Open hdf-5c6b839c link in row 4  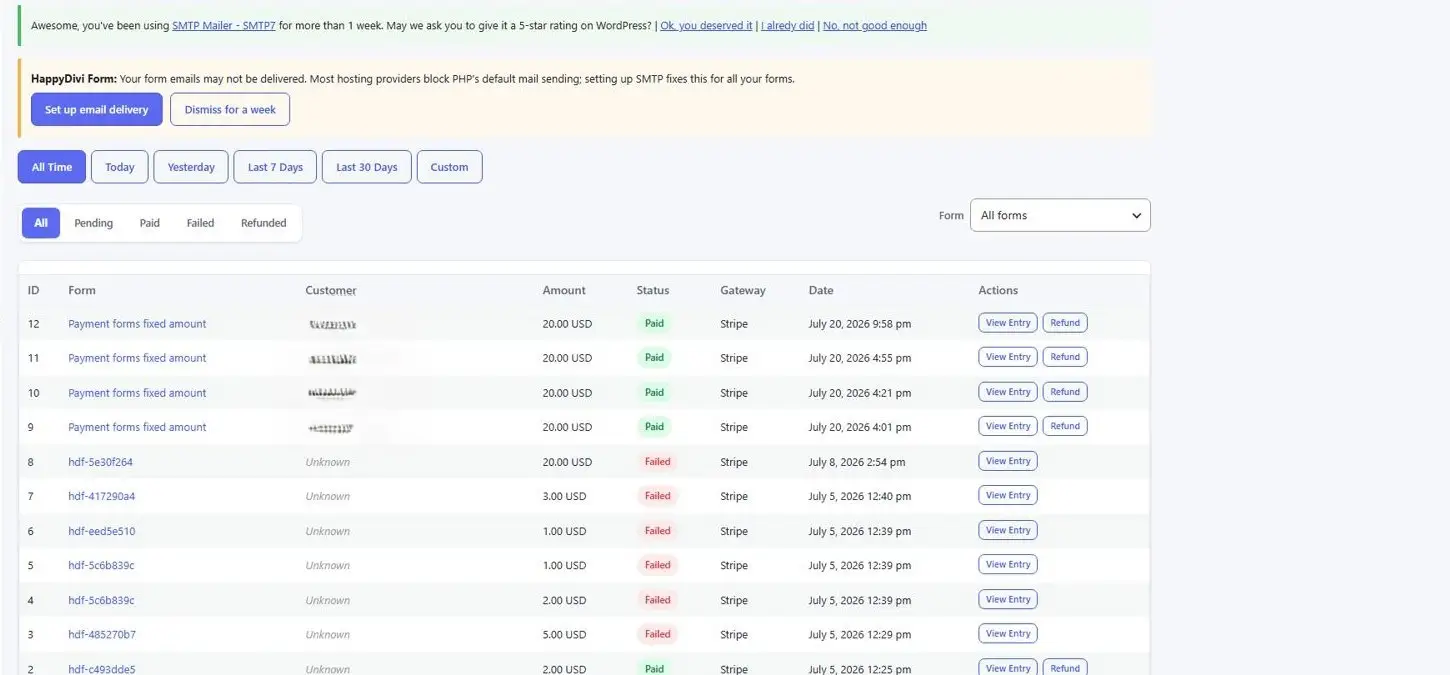click(101, 600)
